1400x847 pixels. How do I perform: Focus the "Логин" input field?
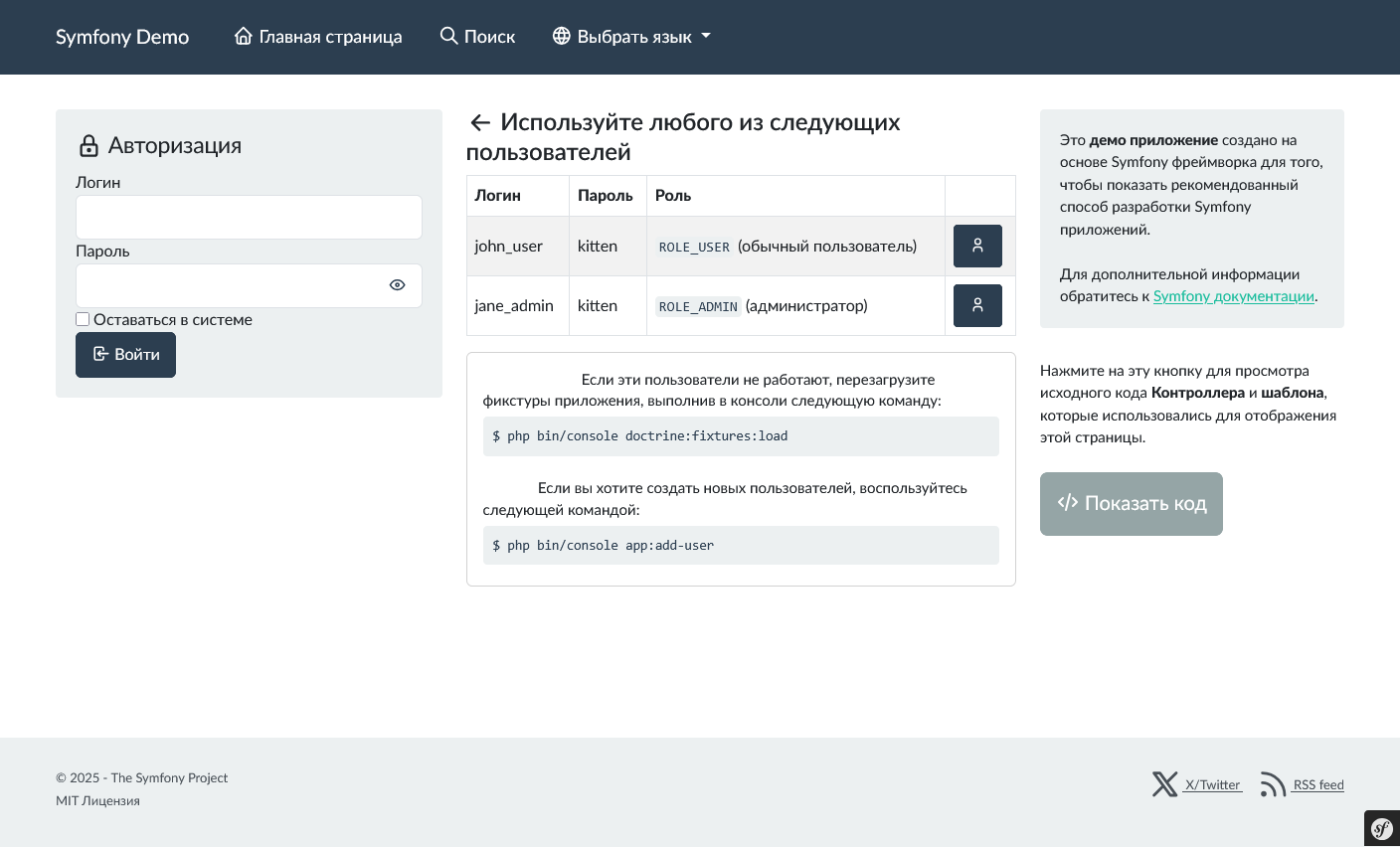coord(249,217)
